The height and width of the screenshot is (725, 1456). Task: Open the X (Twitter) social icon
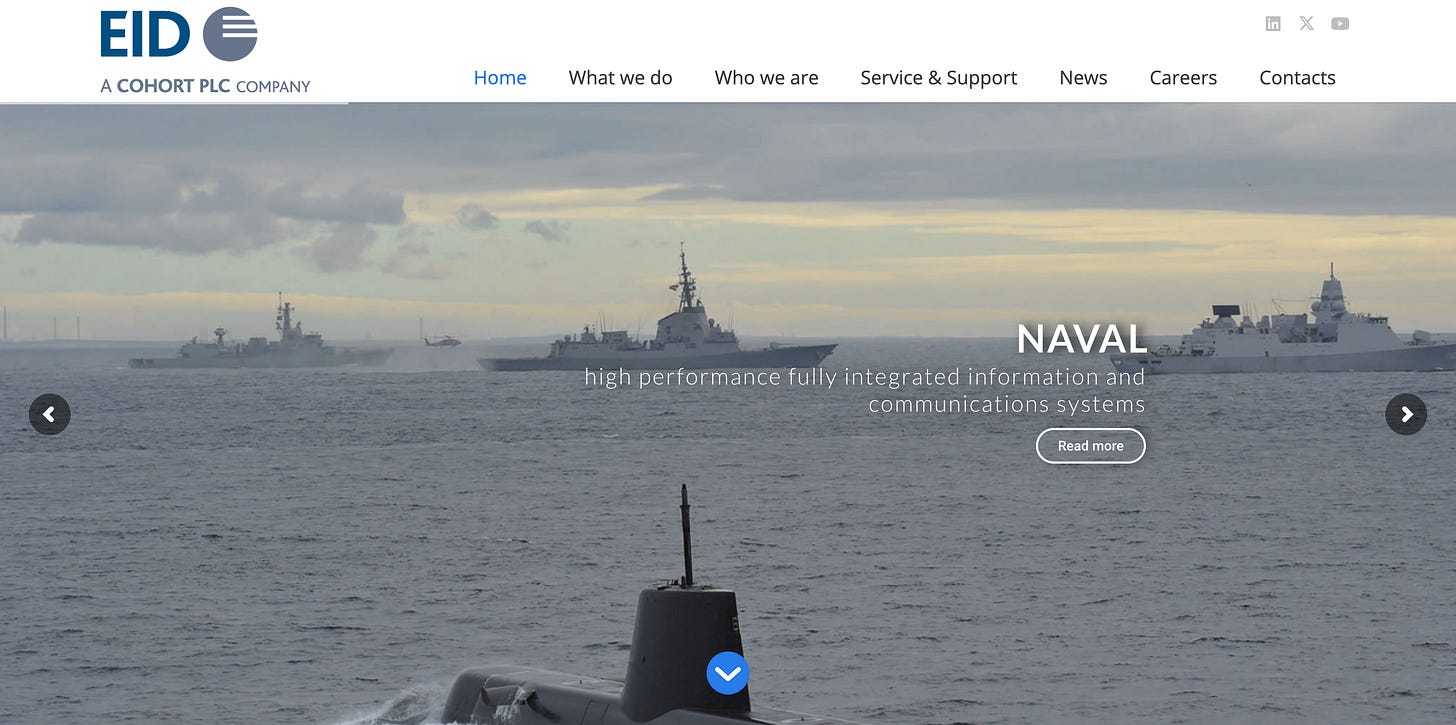[1306, 24]
